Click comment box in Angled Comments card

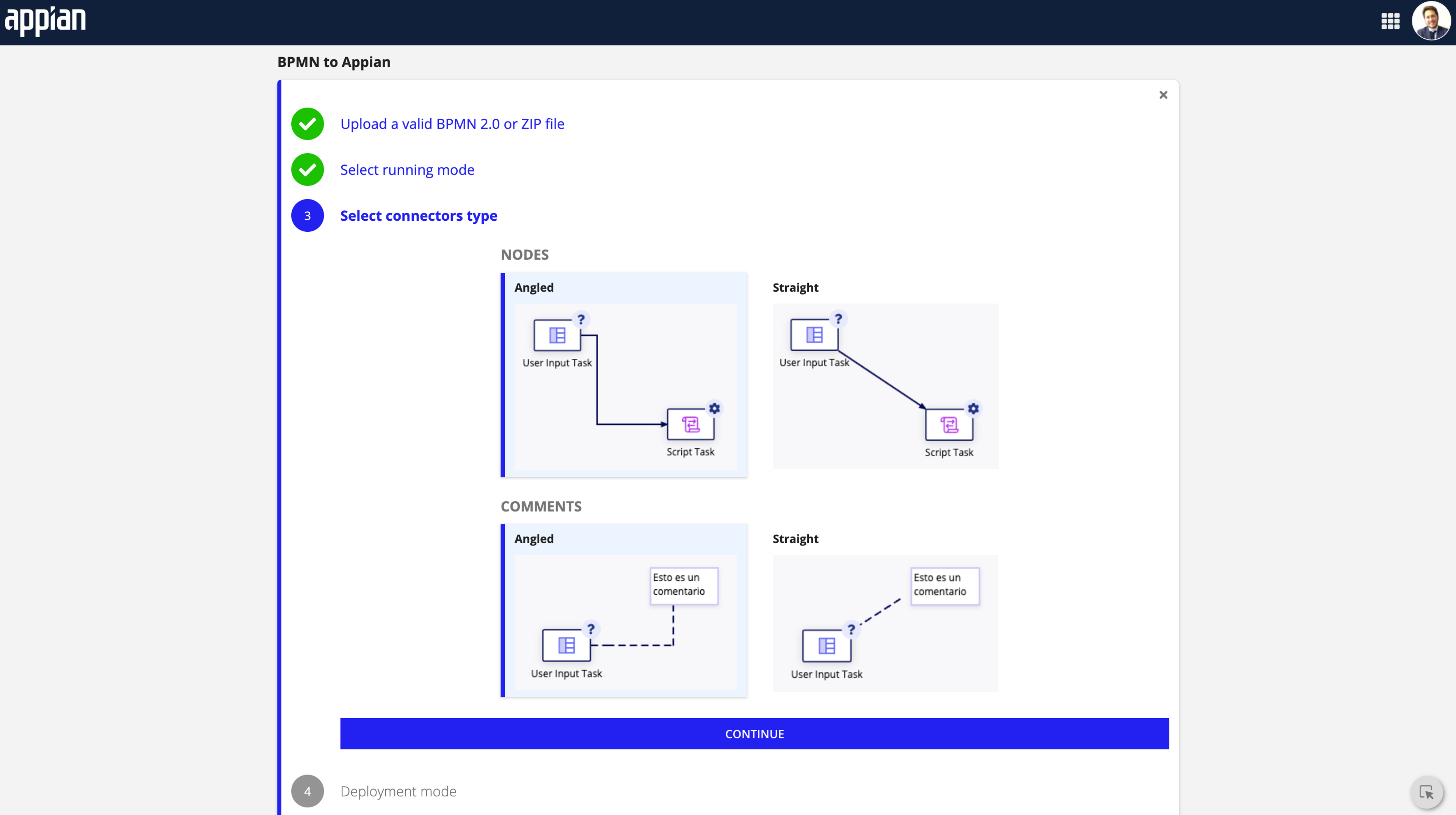(684, 586)
